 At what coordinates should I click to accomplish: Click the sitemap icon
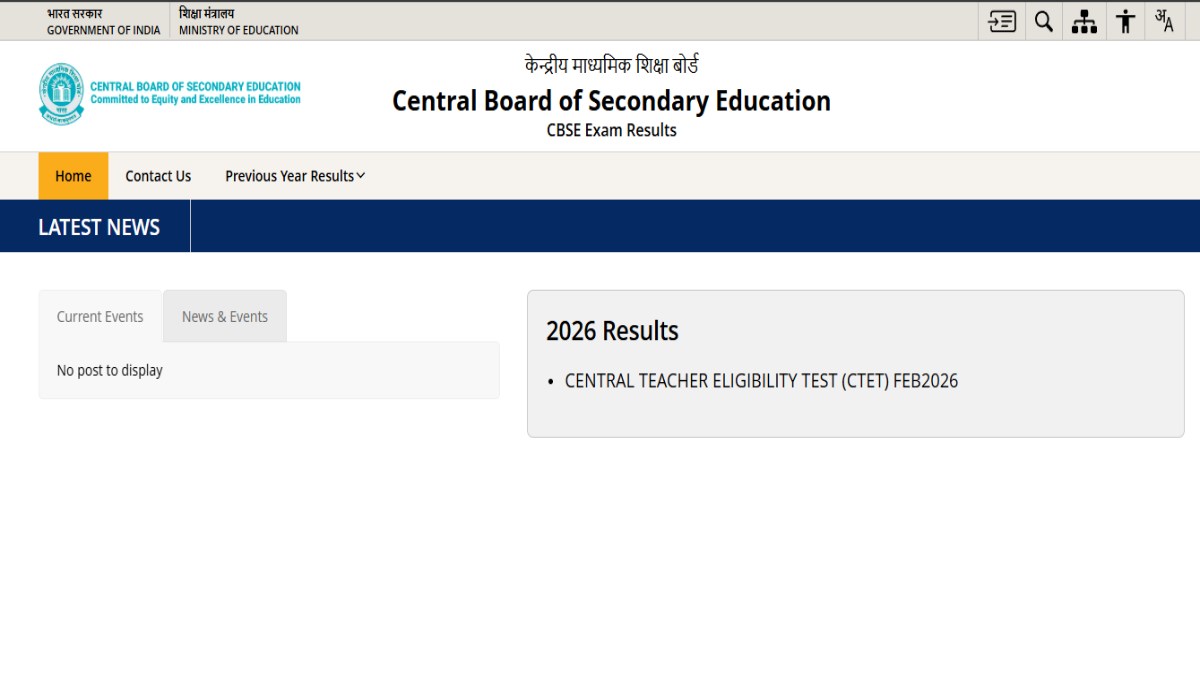[x=1084, y=21]
